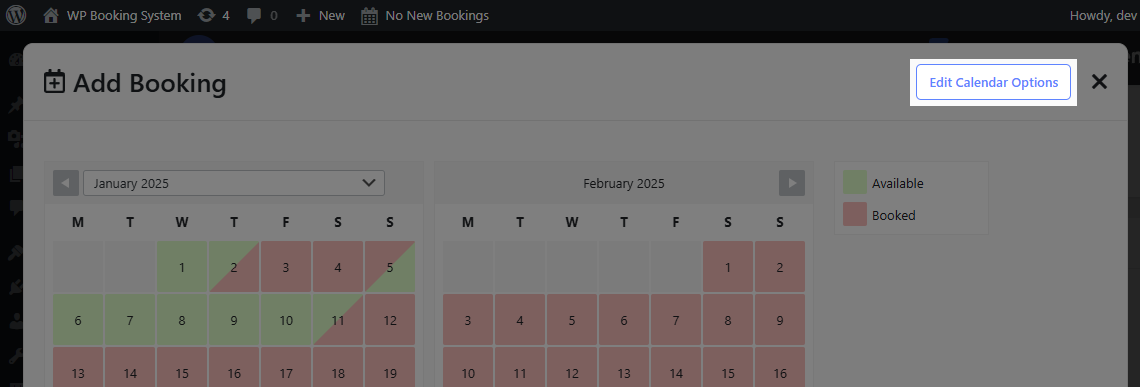Select January 1 available date

182,267
